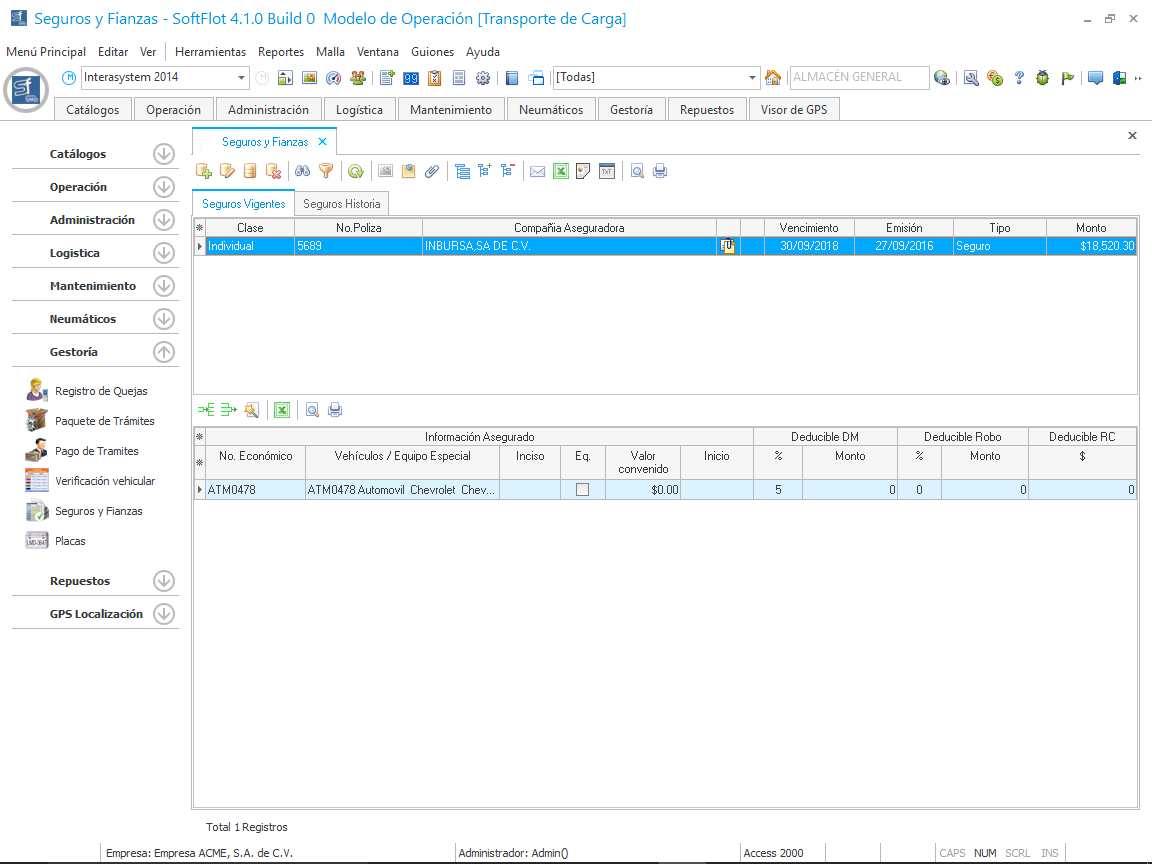This screenshot has width=1152, height=864.
Task: Open Registro de Quejas in the sidebar
Action: 101,391
